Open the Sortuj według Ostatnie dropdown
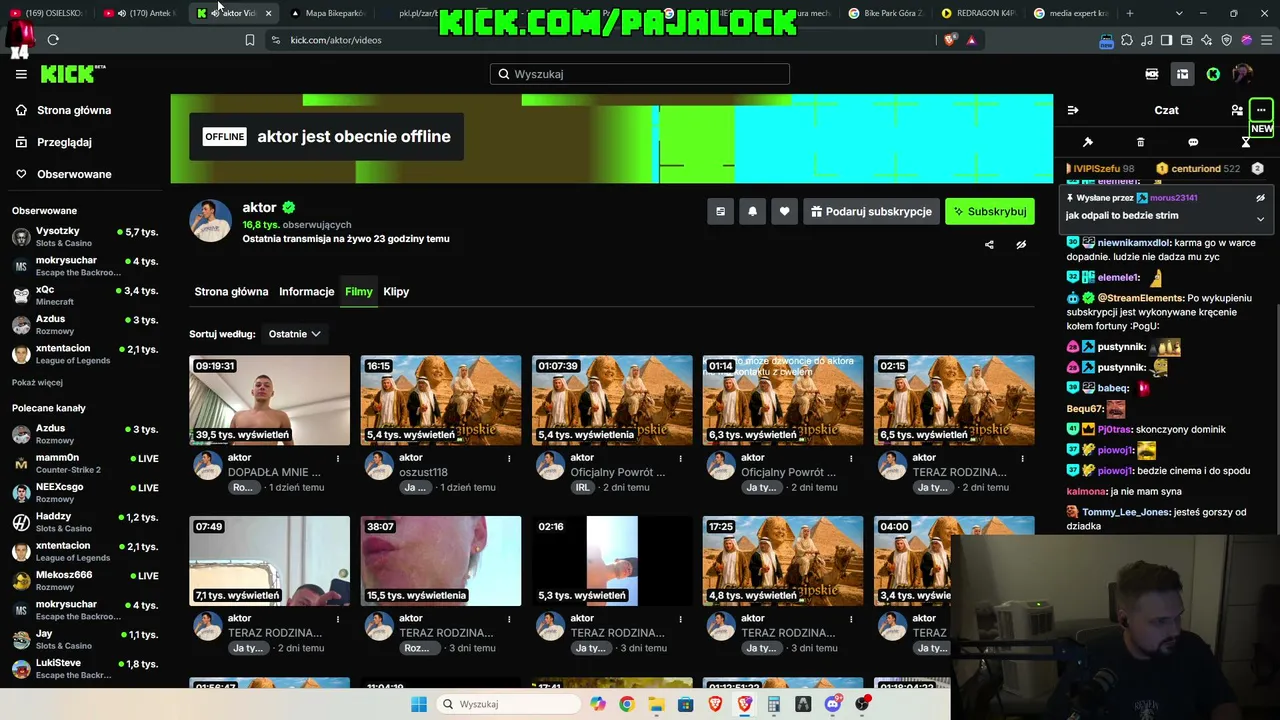 pyautogui.click(x=294, y=334)
